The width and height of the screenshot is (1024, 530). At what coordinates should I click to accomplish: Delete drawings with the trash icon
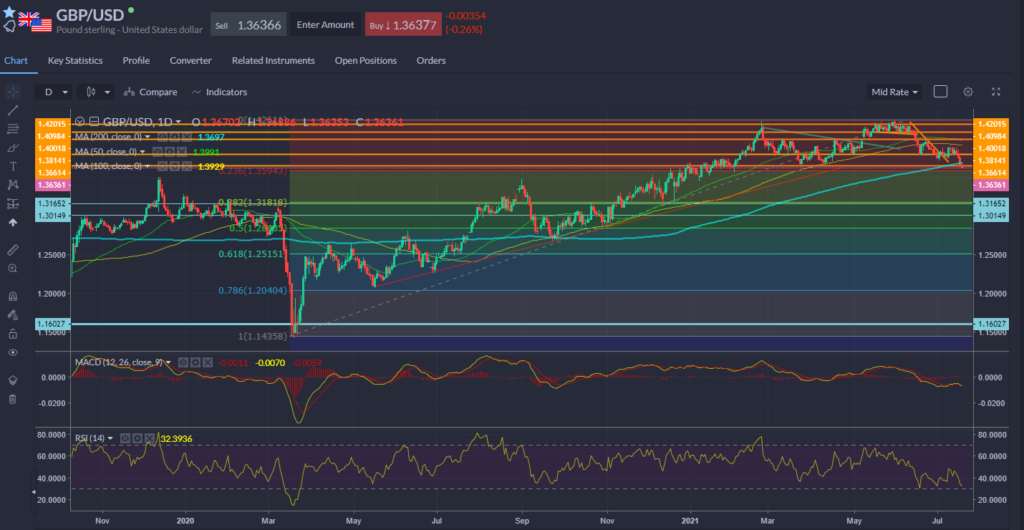tap(12, 399)
